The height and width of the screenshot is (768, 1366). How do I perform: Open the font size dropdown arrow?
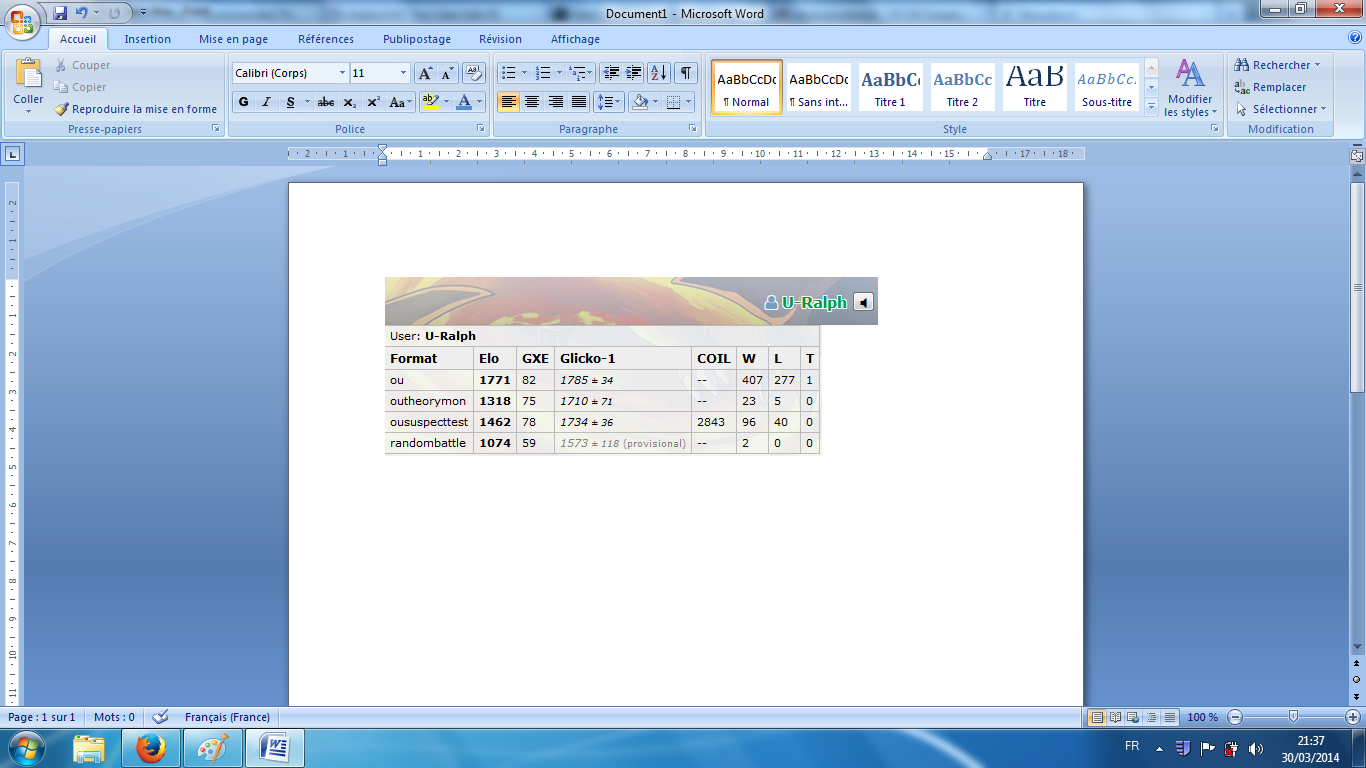click(x=403, y=73)
